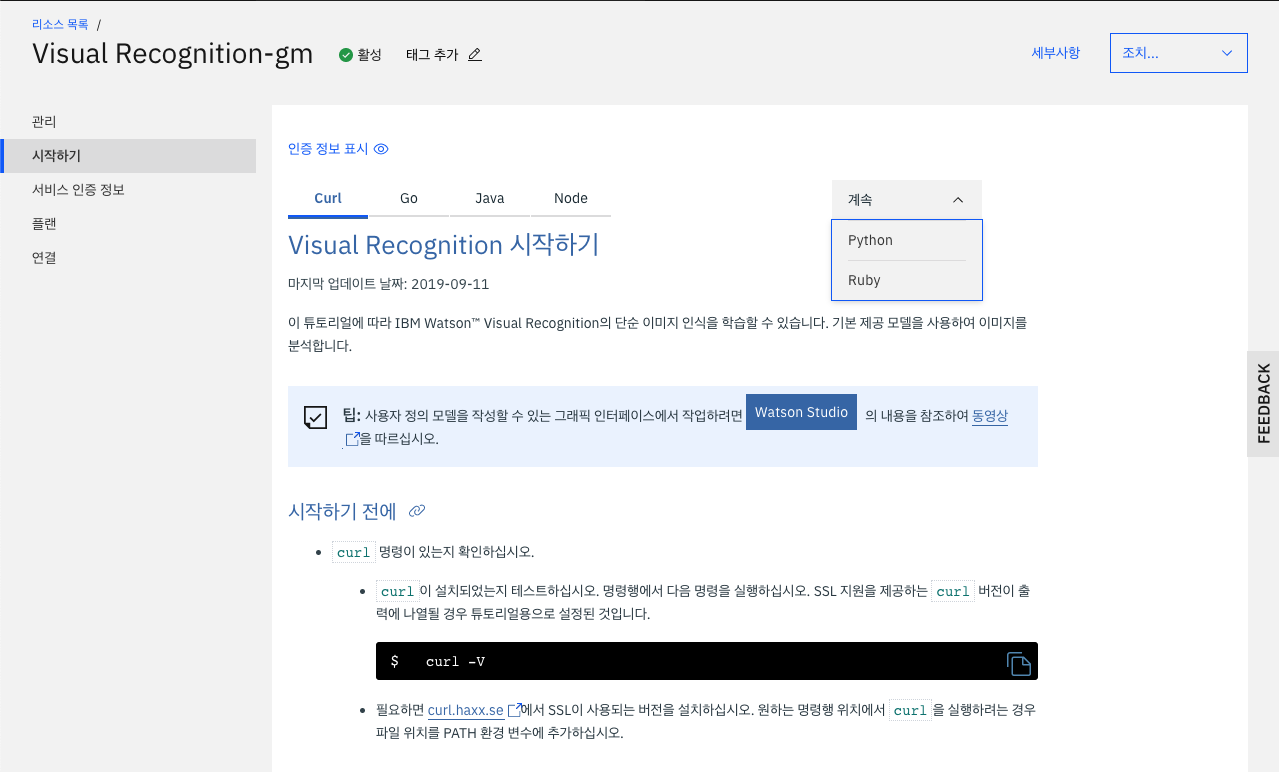1279x772 pixels.
Task: Copy the curl -V command with copy icon
Action: (x=1018, y=663)
